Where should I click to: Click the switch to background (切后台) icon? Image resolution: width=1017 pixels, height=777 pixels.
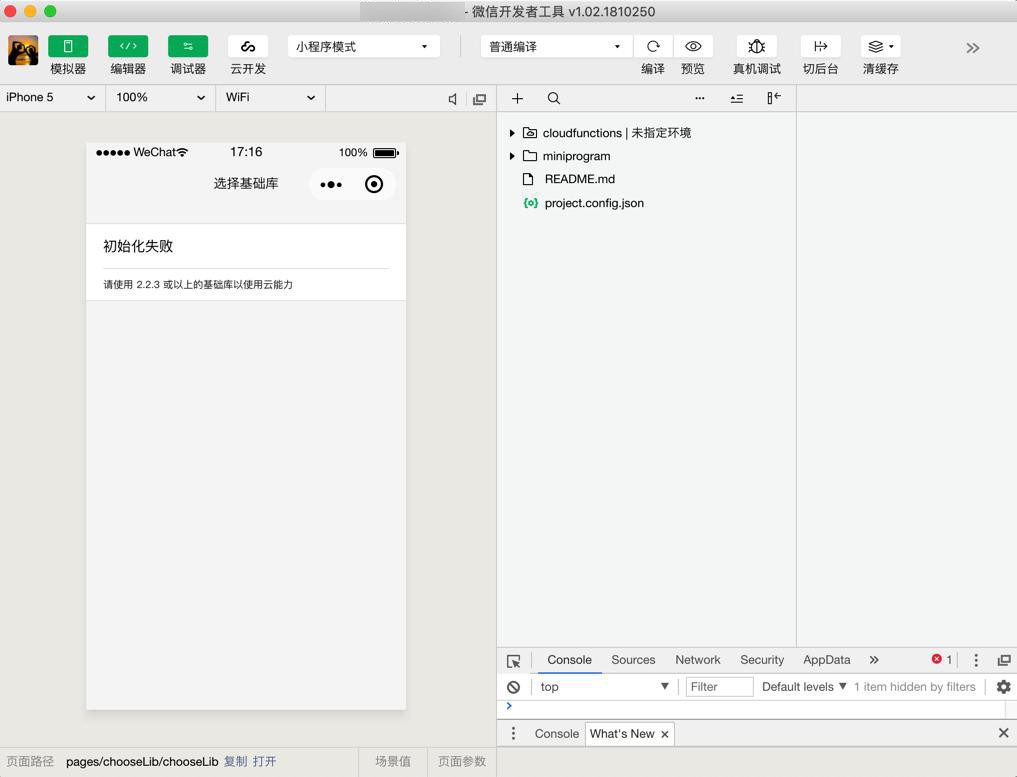point(820,47)
